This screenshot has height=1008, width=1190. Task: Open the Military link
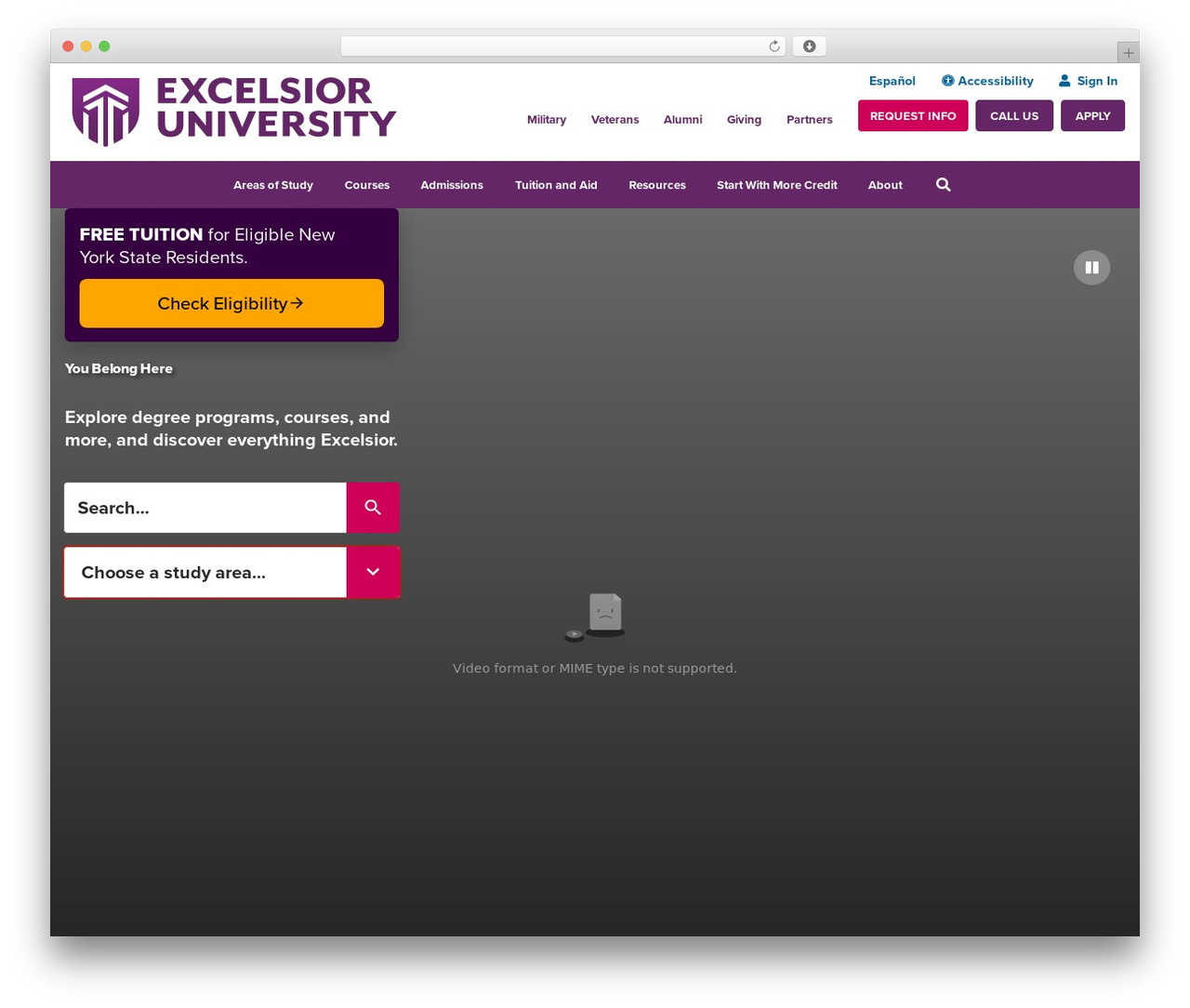pyautogui.click(x=547, y=120)
